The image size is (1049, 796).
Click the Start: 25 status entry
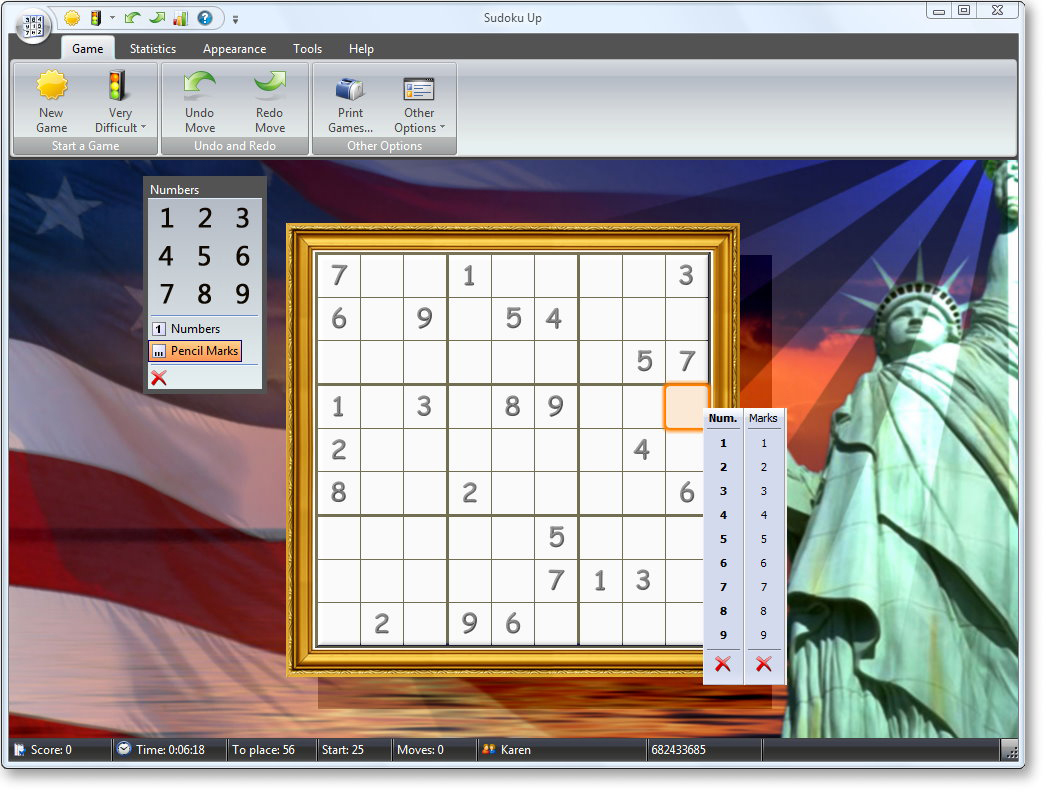pyautogui.click(x=343, y=751)
